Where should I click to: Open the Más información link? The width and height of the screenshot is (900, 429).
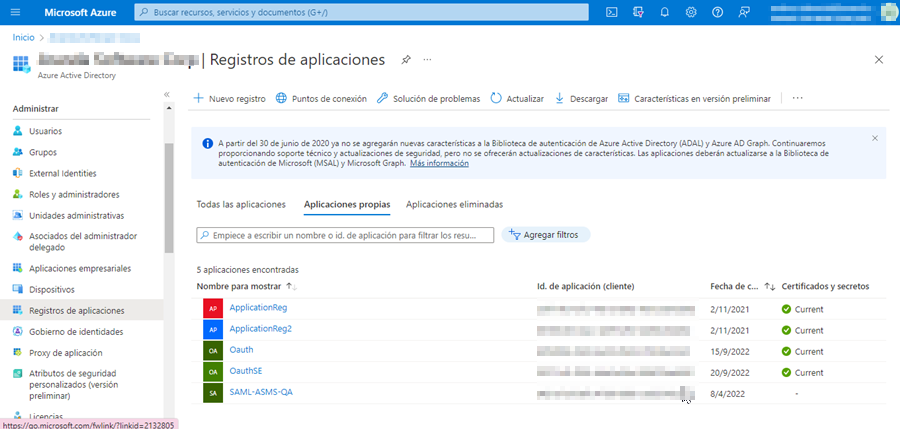point(439,163)
